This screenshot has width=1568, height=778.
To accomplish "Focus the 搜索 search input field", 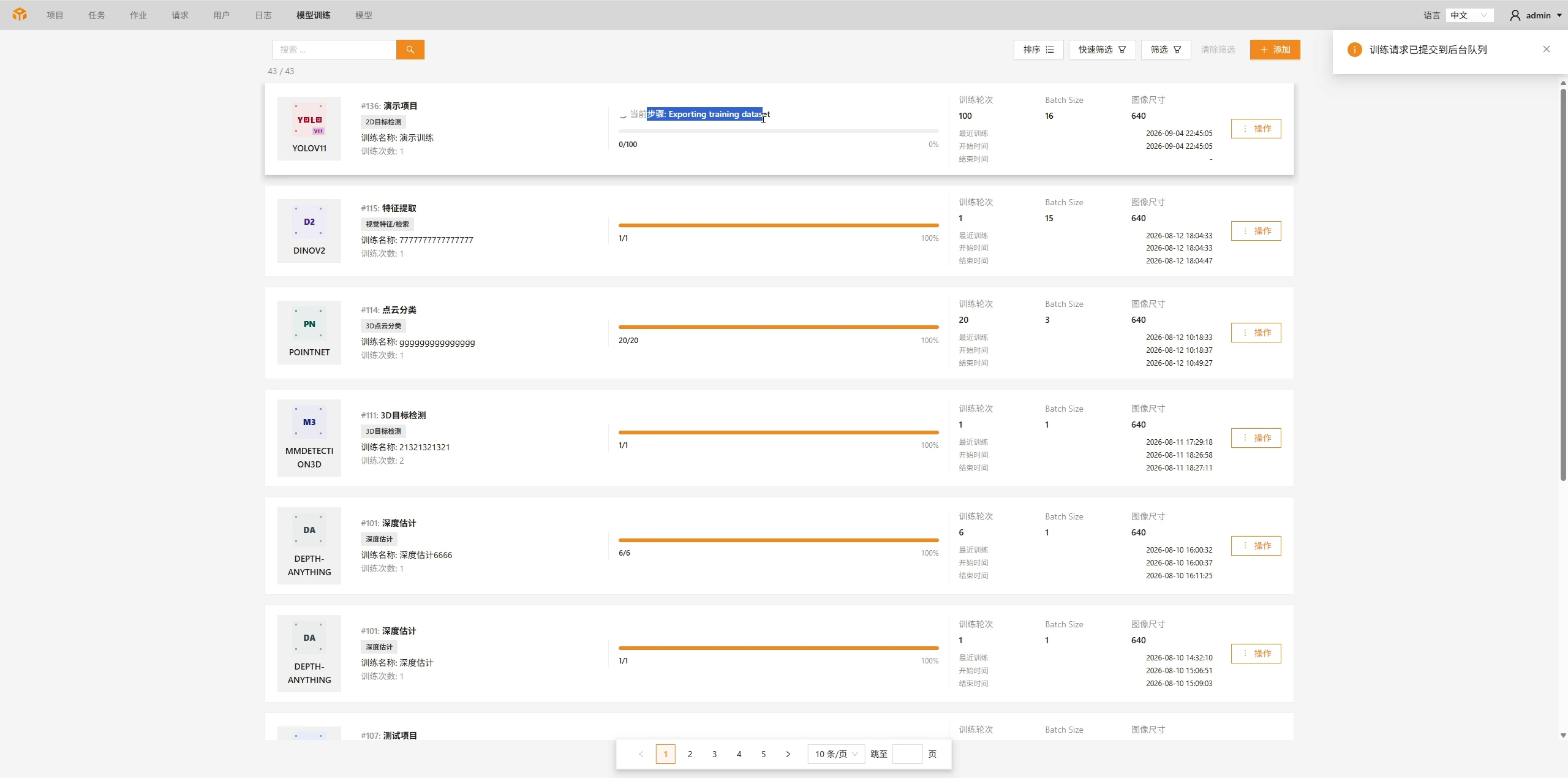I will click(334, 50).
